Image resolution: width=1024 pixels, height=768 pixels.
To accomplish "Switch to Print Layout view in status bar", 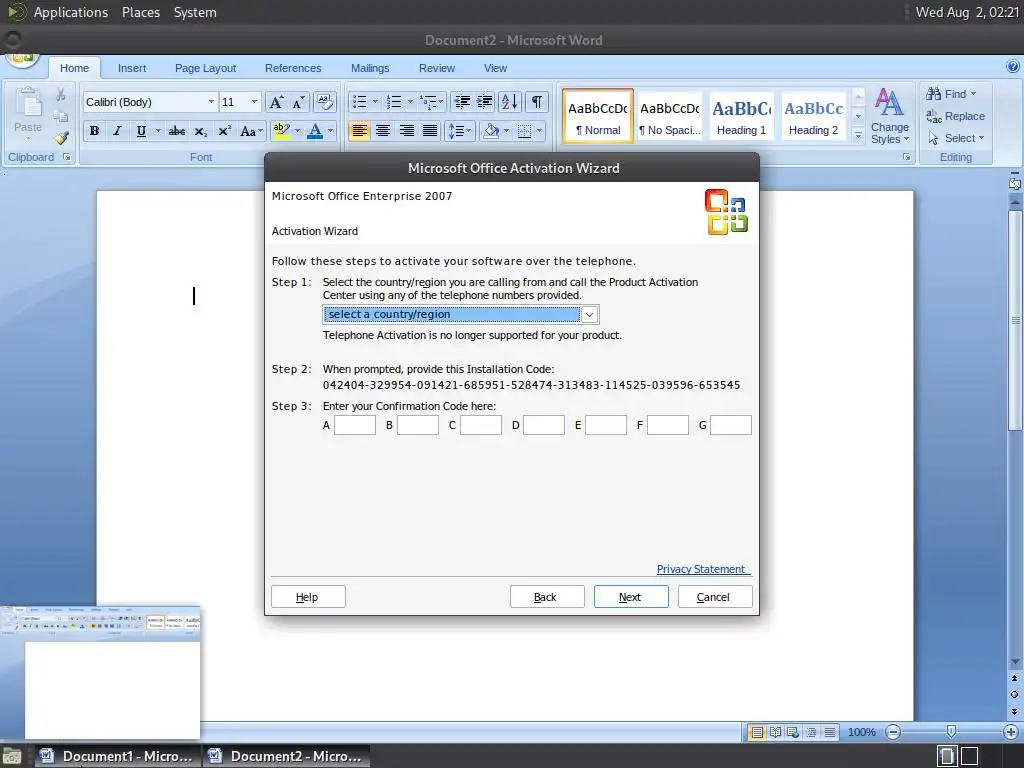I will 757,732.
